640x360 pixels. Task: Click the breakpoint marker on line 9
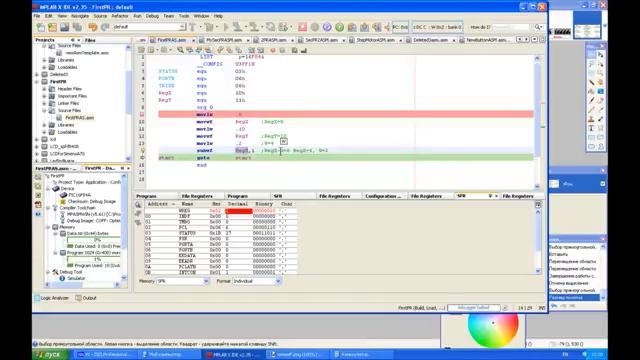pyautogui.click(x=142, y=115)
